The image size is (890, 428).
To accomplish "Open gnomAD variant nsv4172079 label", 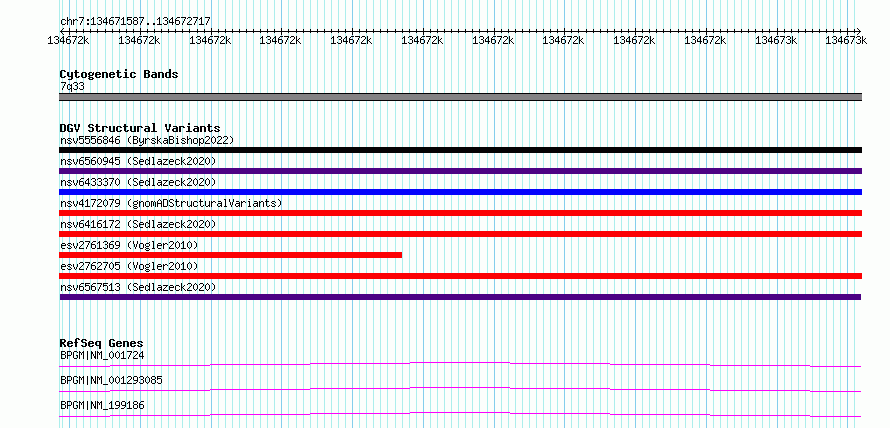I will pos(171,203).
